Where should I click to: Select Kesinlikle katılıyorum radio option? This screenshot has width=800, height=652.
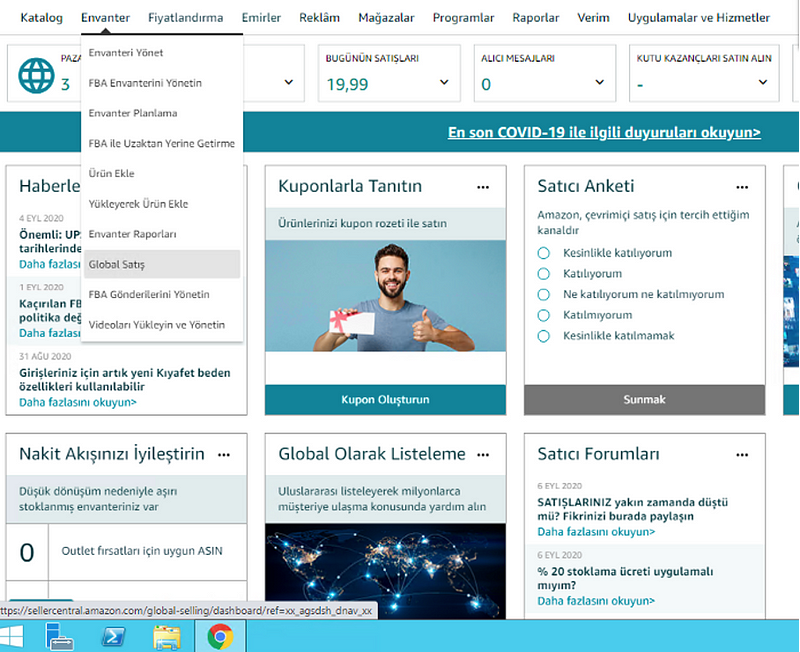[543, 253]
